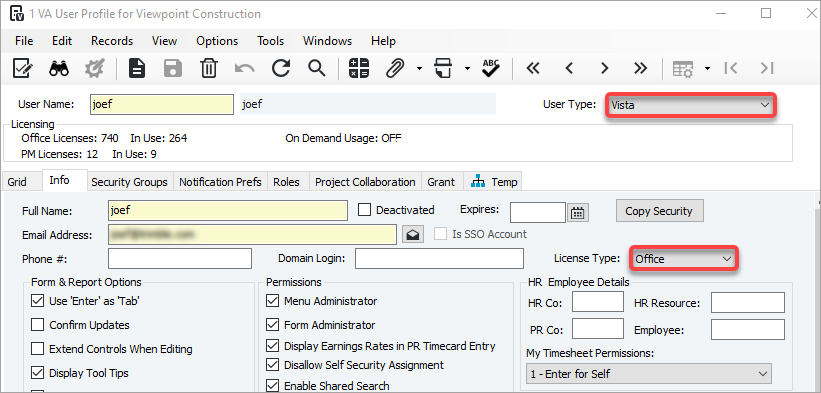Screen dimensions: 821x393
Task: Uncheck Use 'Enter' as 'Tab'
Action: (38, 301)
